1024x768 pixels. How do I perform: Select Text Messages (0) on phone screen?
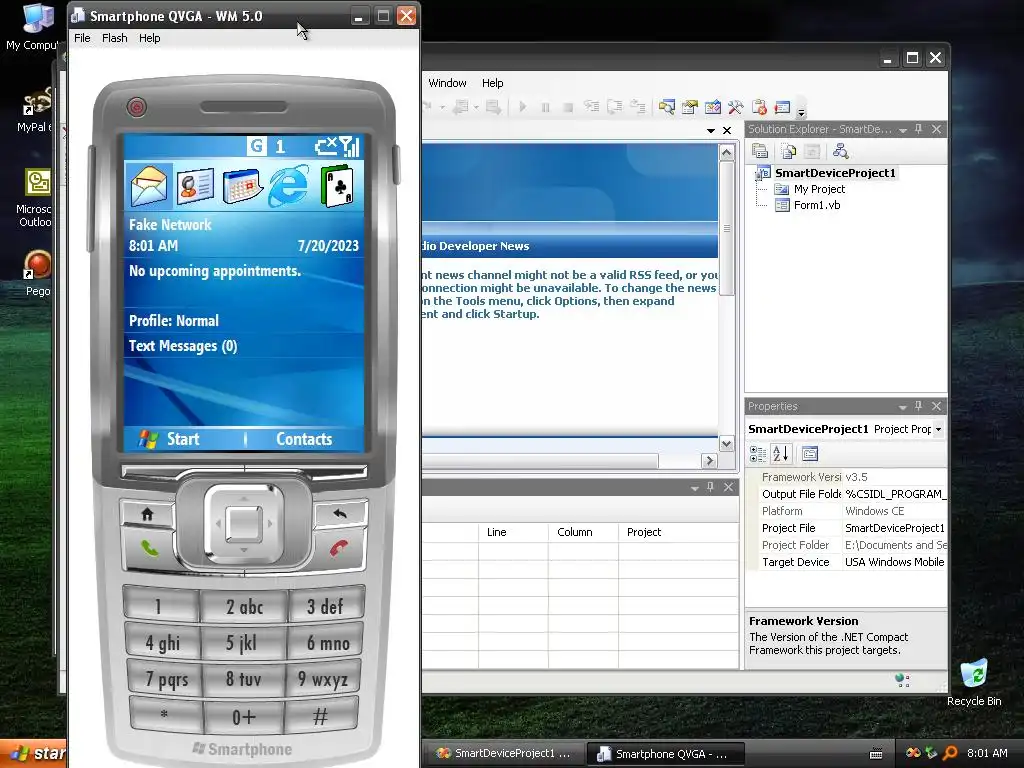(244, 346)
